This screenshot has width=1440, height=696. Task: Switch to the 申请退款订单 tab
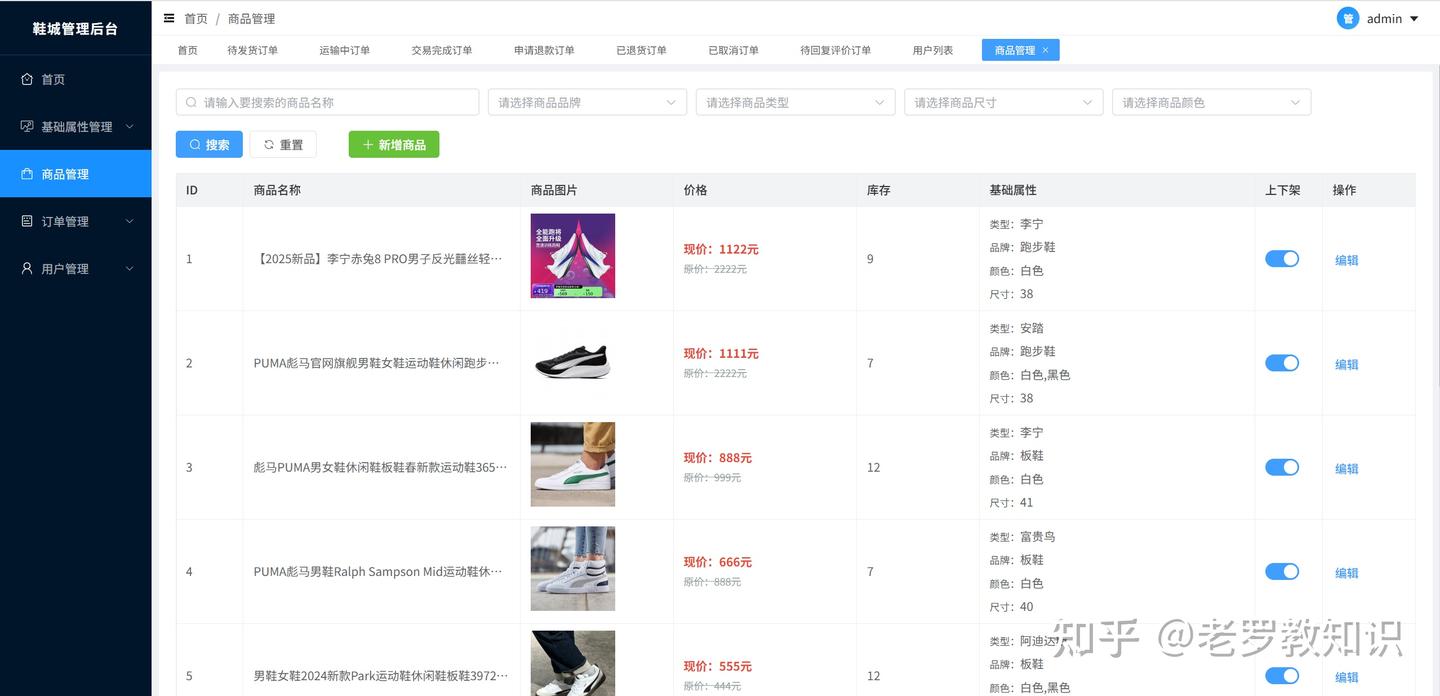coord(544,50)
